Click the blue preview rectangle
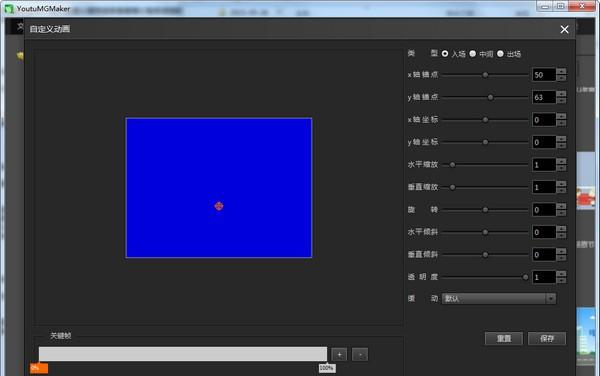 pos(219,188)
